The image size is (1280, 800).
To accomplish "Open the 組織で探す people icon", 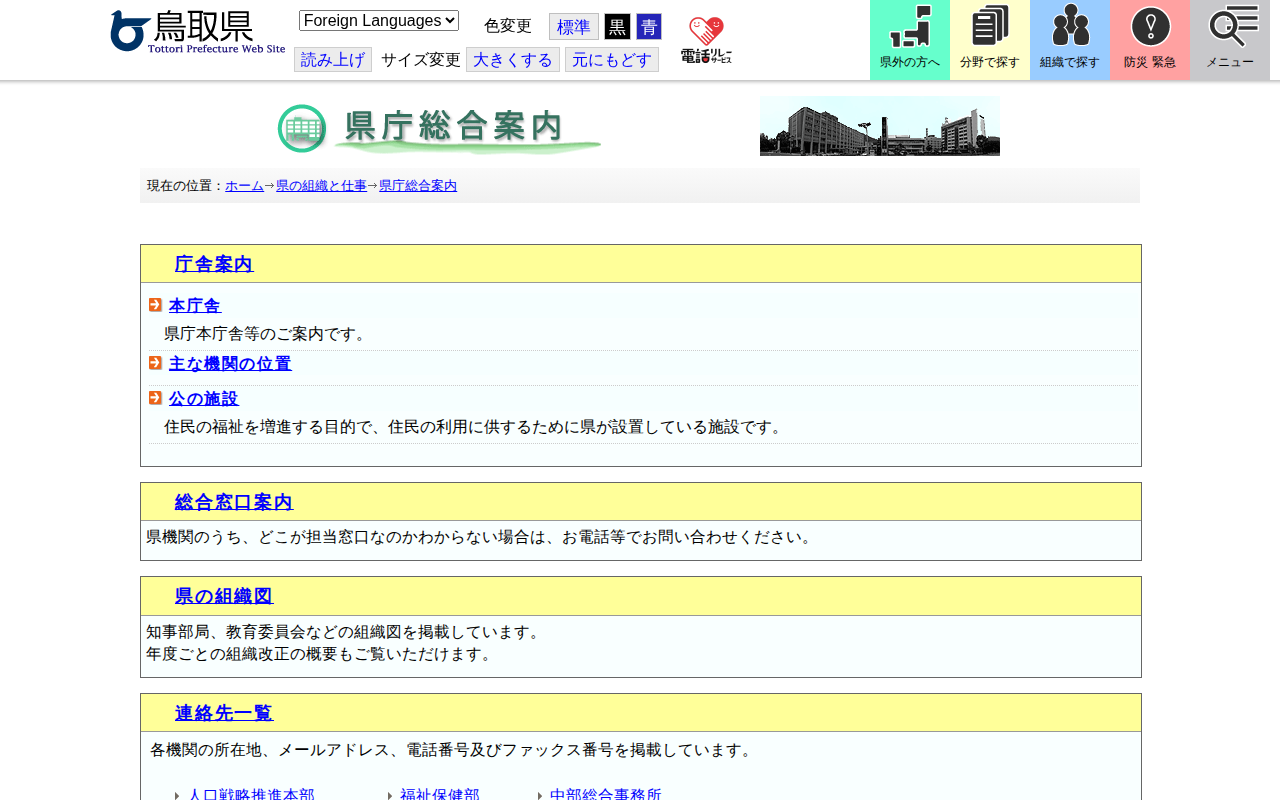I will tap(1069, 40).
